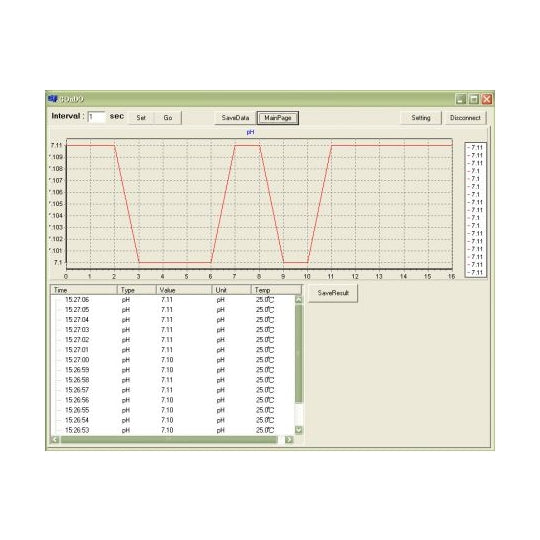540x540 pixels.
Task: Select the row with time 15:27:02
Action: tap(173, 340)
